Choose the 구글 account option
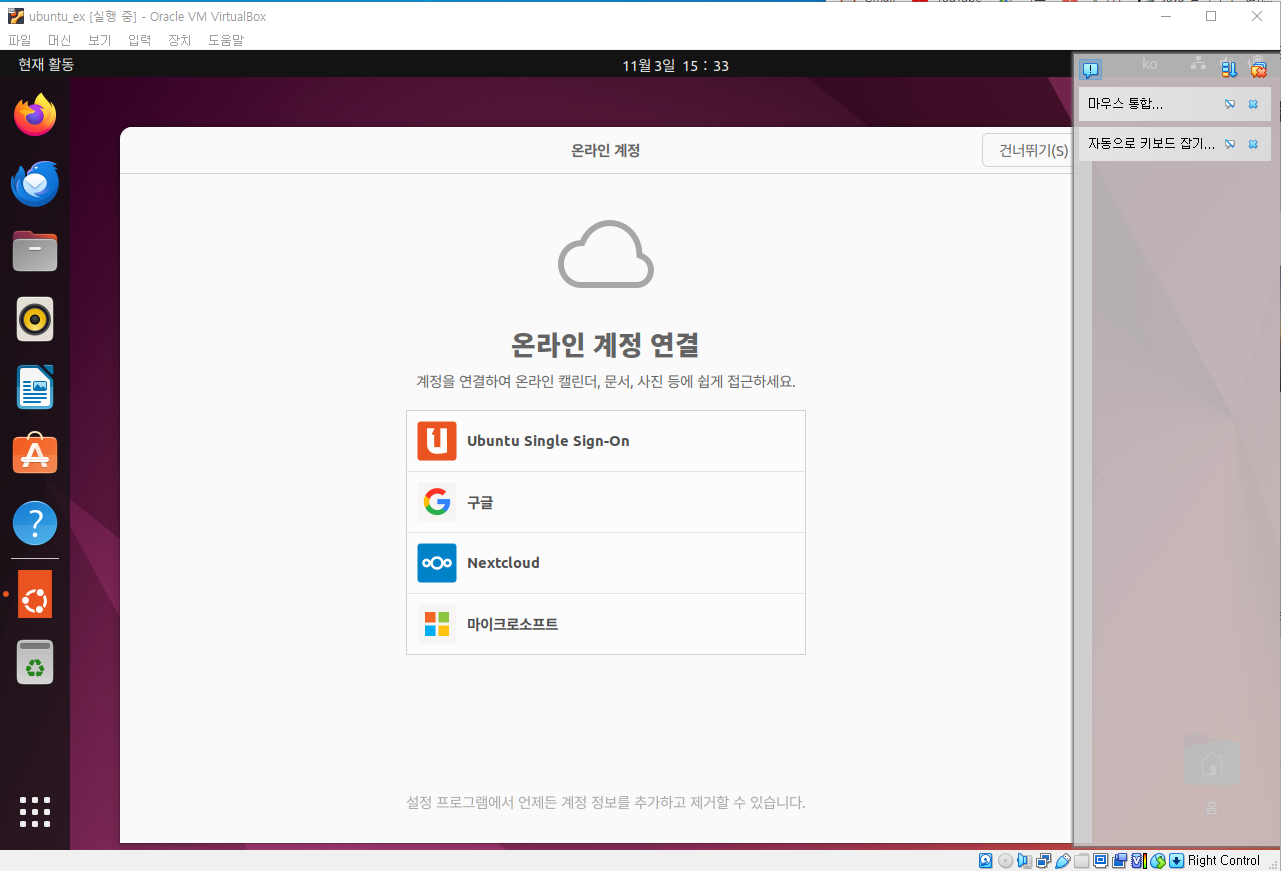Viewport: 1281px width, 871px height. (606, 502)
